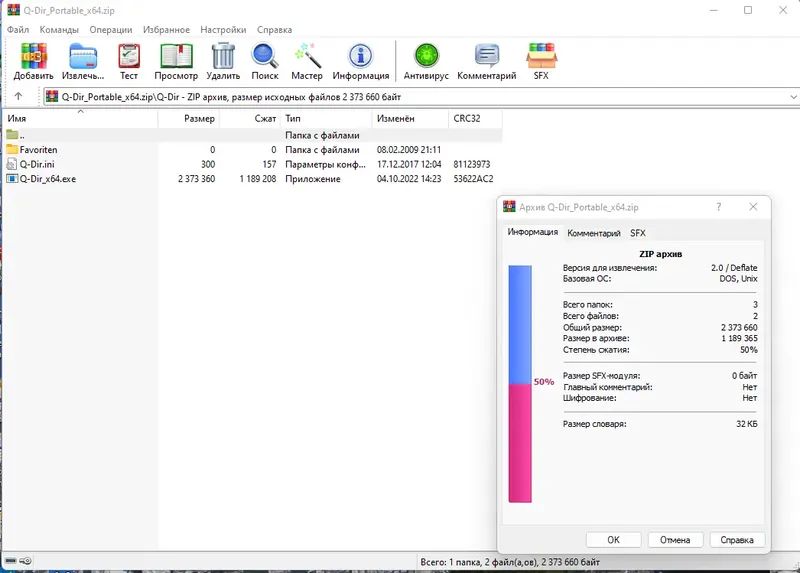Click the Приложение type cell

(313, 179)
